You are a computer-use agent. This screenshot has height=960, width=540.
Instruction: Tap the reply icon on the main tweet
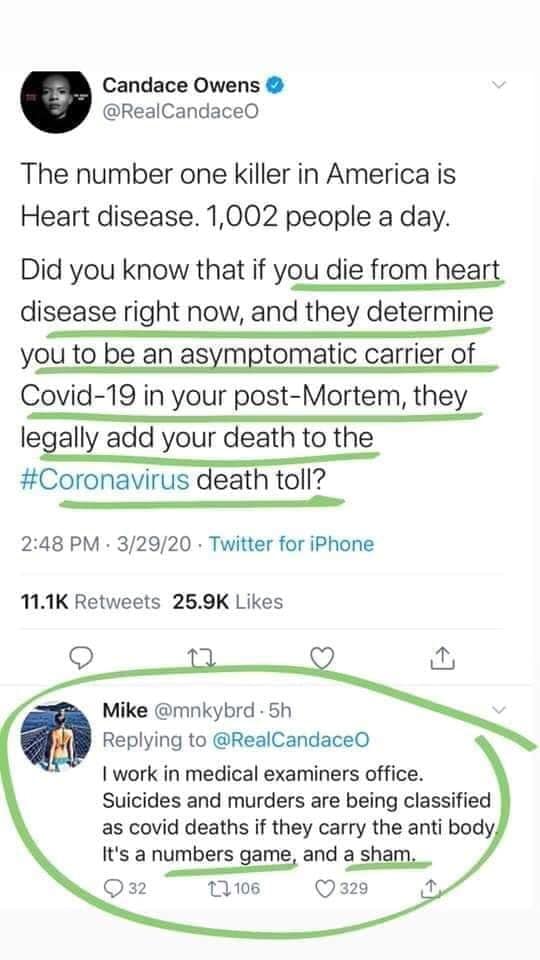click(80, 658)
